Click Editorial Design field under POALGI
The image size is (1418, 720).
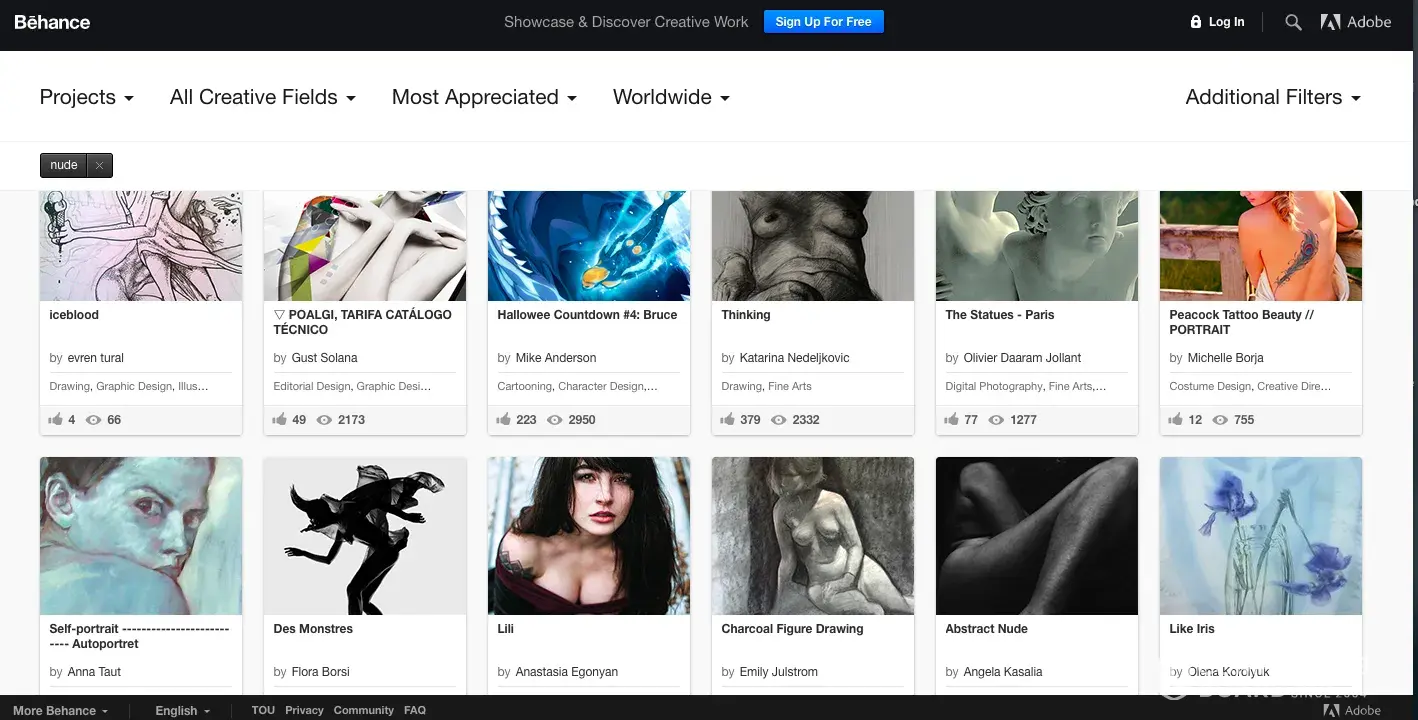pos(311,386)
